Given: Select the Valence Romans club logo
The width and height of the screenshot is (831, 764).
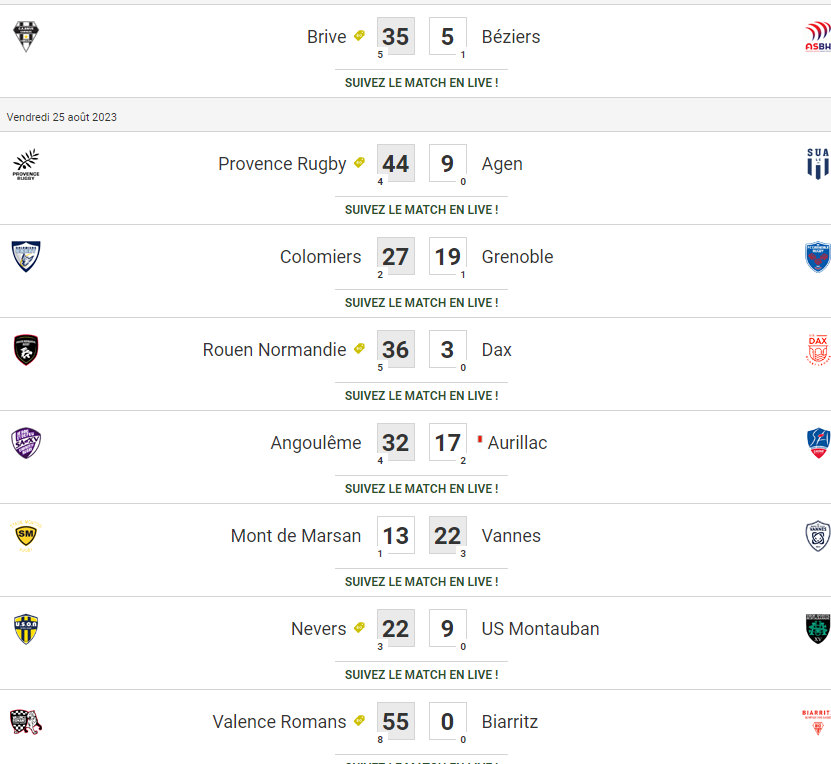Looking at the screenshot, I should click(x=26, y=722).
